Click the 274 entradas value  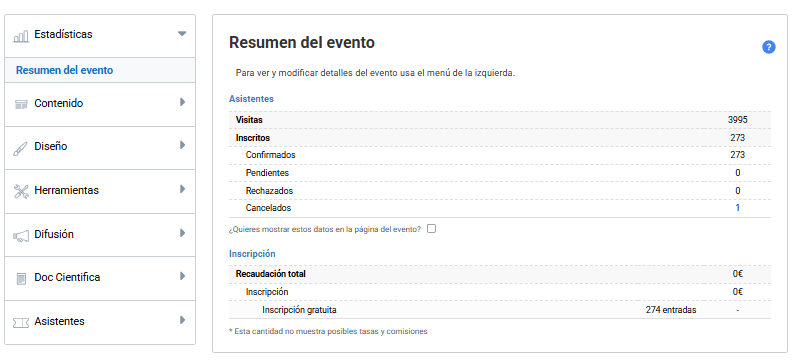[x=671, y=310]
